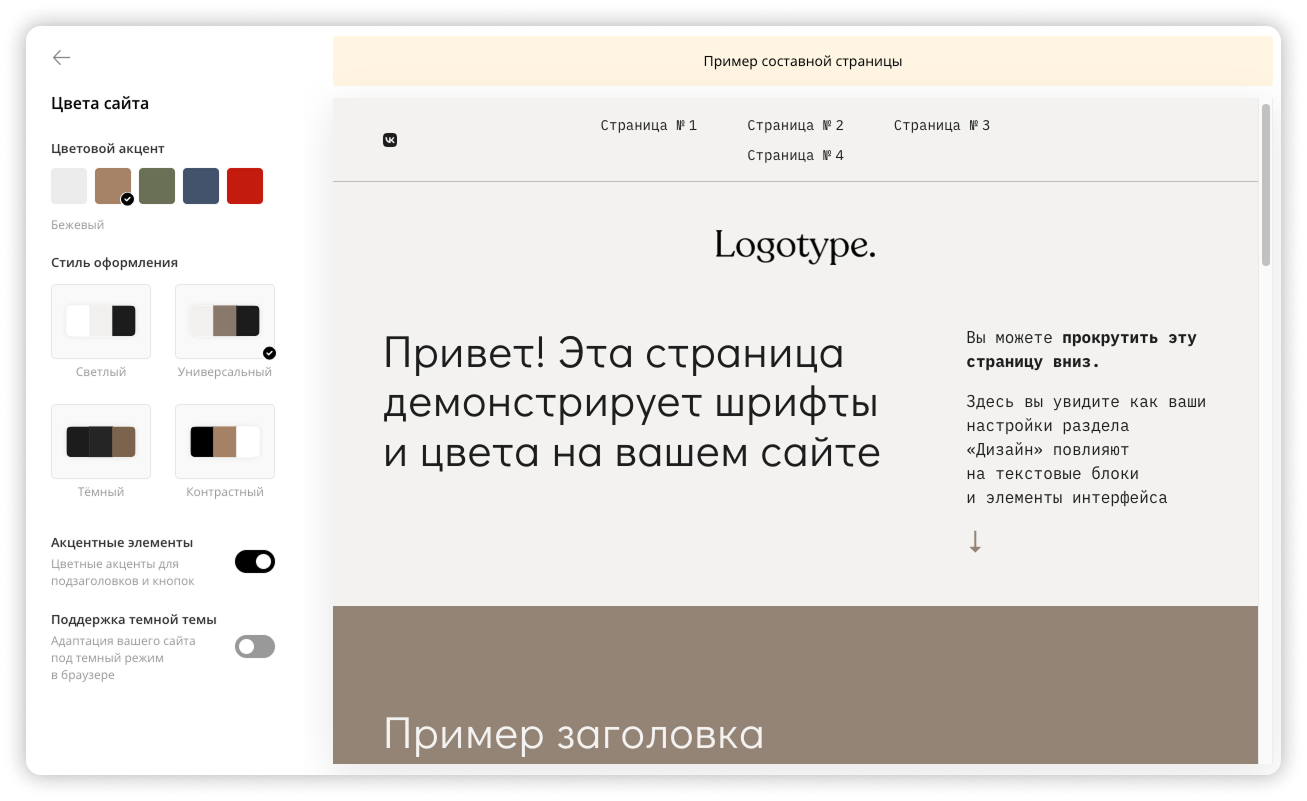Open Страница №1 in preview menu

click(649, 126)
